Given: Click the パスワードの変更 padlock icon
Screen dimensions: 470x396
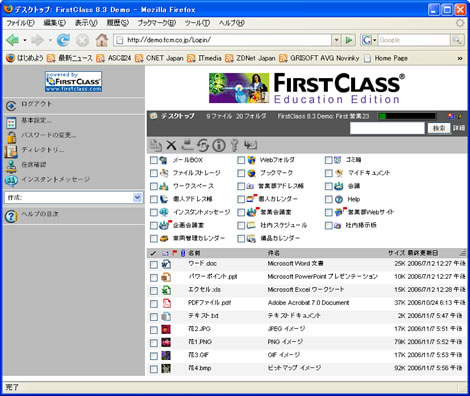Looking at the screenshot, I should [x=12, y=137].
